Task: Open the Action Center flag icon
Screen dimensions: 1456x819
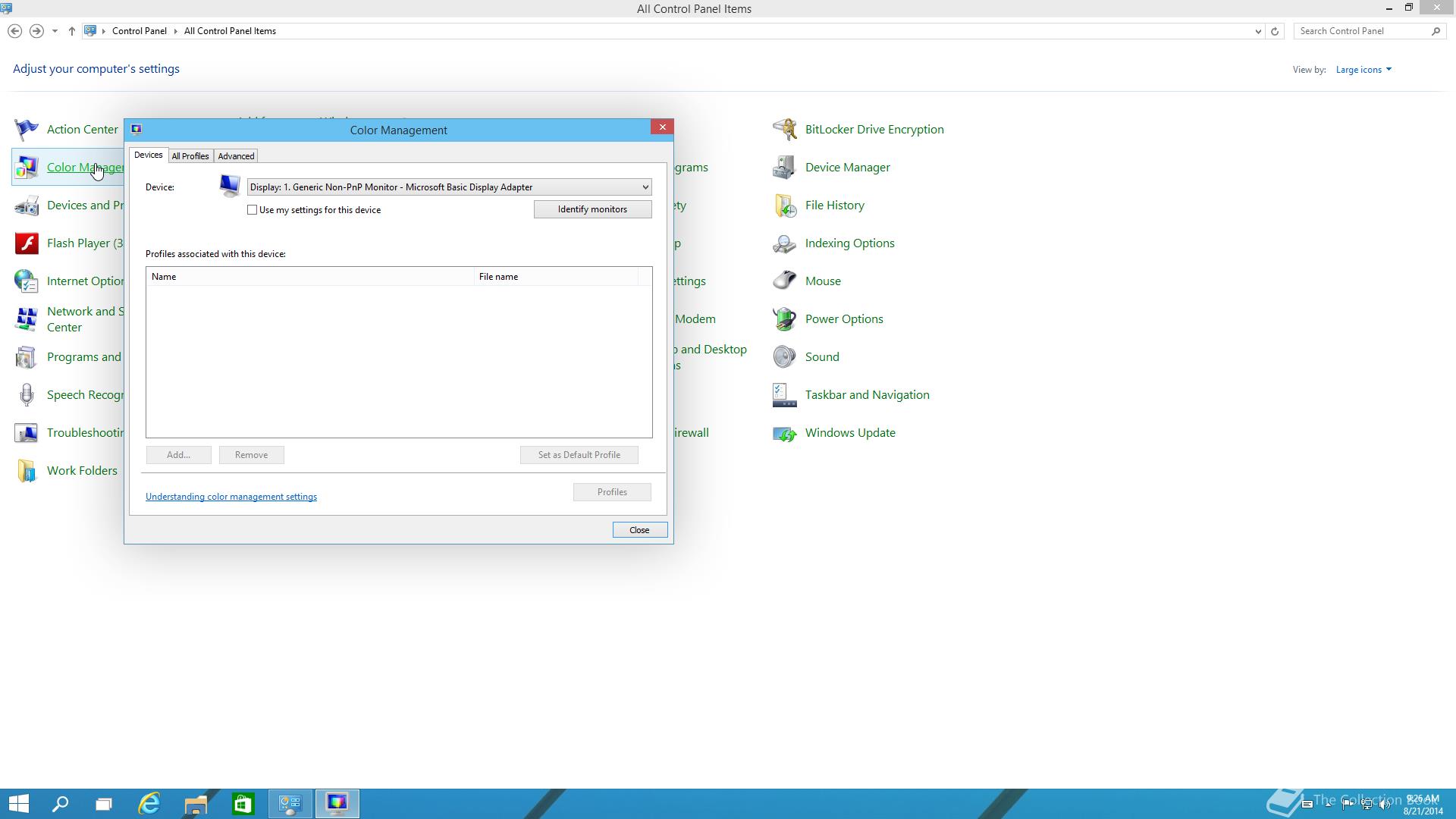Action: pos(27,130)
